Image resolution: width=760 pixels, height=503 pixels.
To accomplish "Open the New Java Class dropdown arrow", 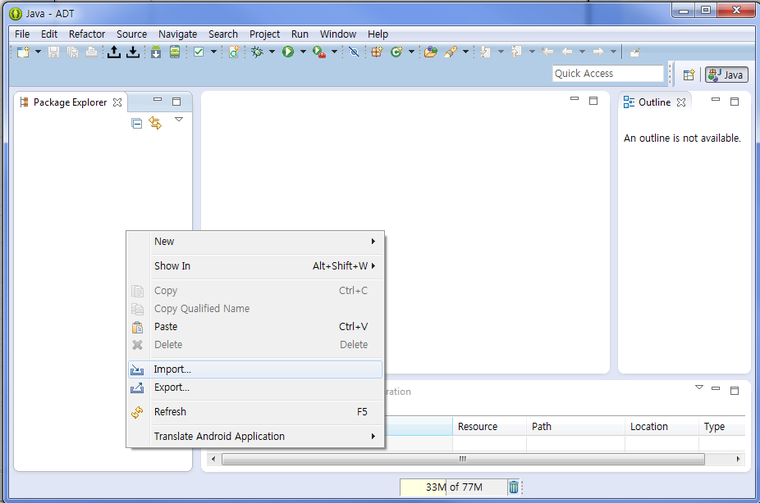I will [411, 51].
